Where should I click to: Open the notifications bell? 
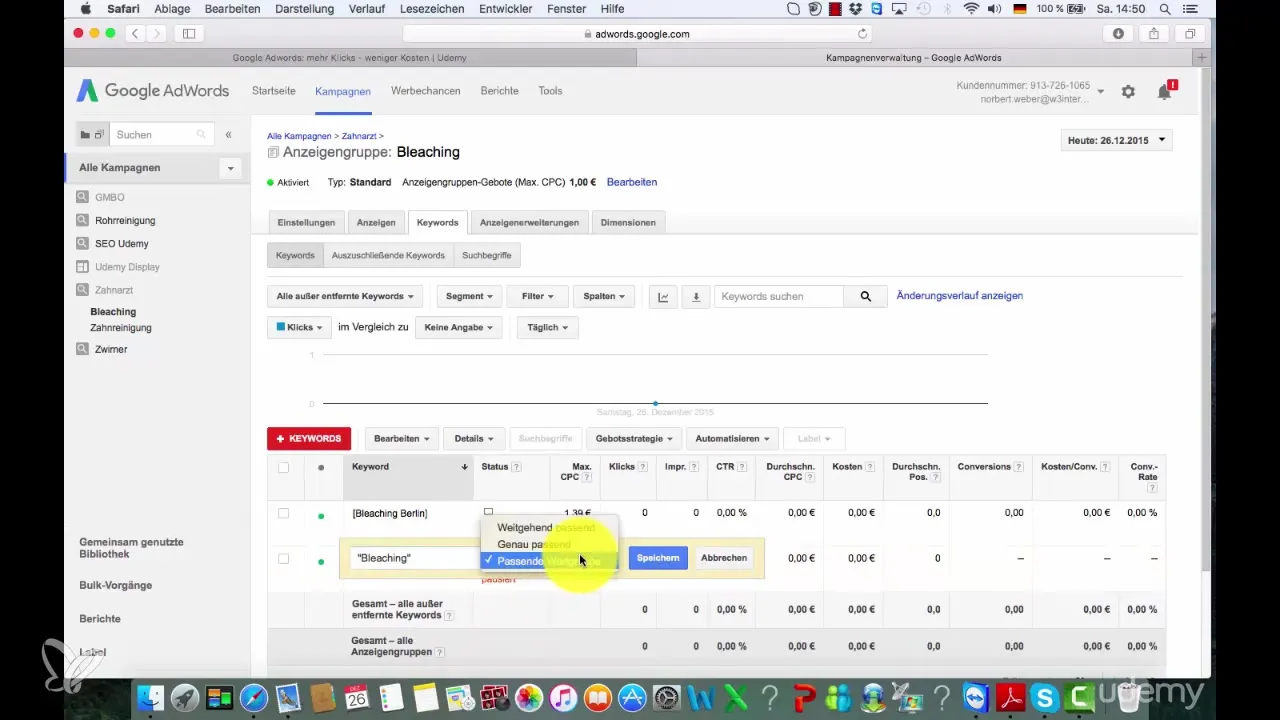(1164, 91)
